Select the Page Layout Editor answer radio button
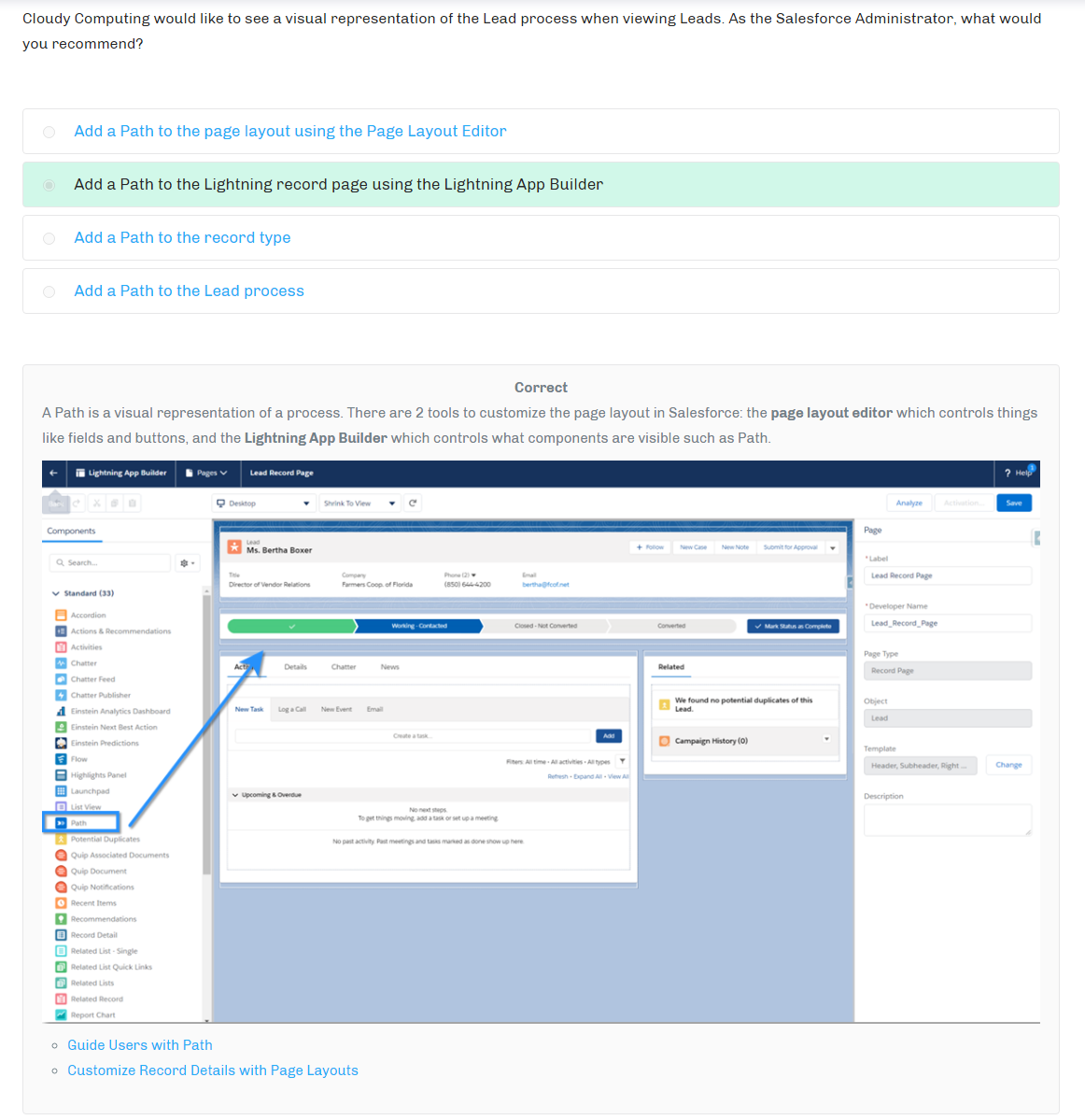Screen dimensions: 1085x1120 click(x=49, y=132)
